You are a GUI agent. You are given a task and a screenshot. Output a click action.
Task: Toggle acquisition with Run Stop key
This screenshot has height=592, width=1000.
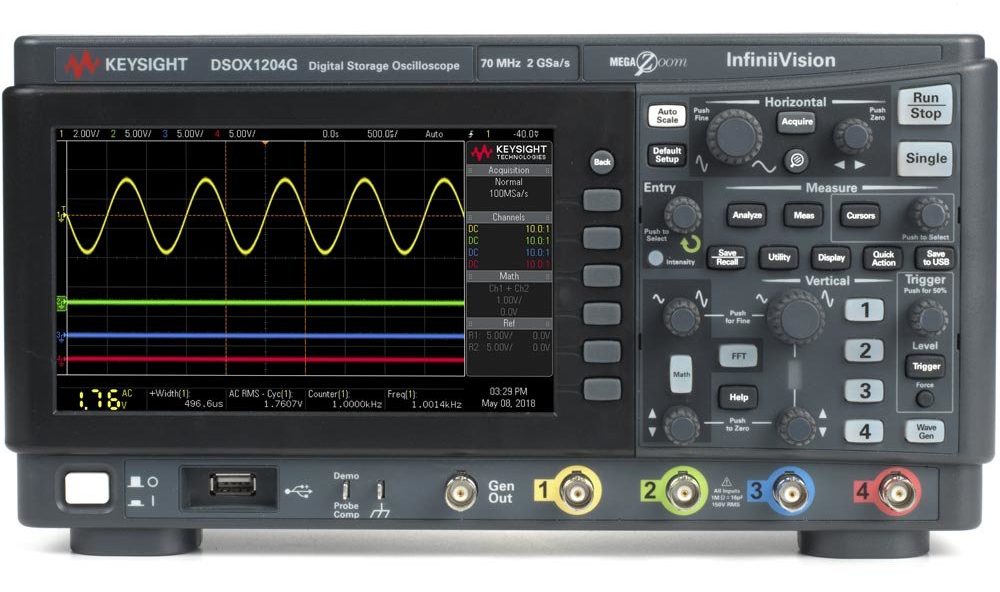click(x=925, y=106)
